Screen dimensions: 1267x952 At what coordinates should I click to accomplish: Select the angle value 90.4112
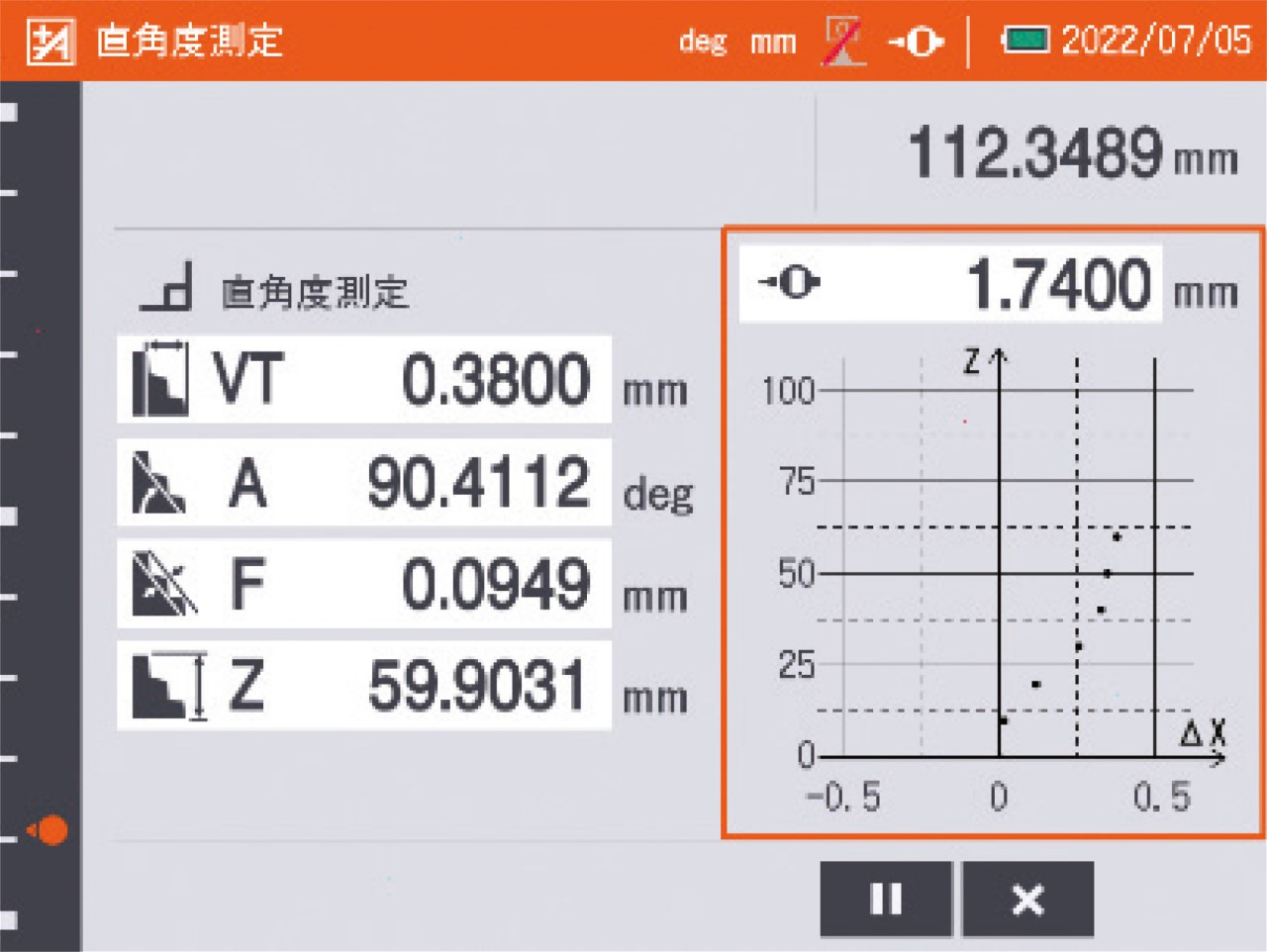pyautogui.click(x=478, y=483)
